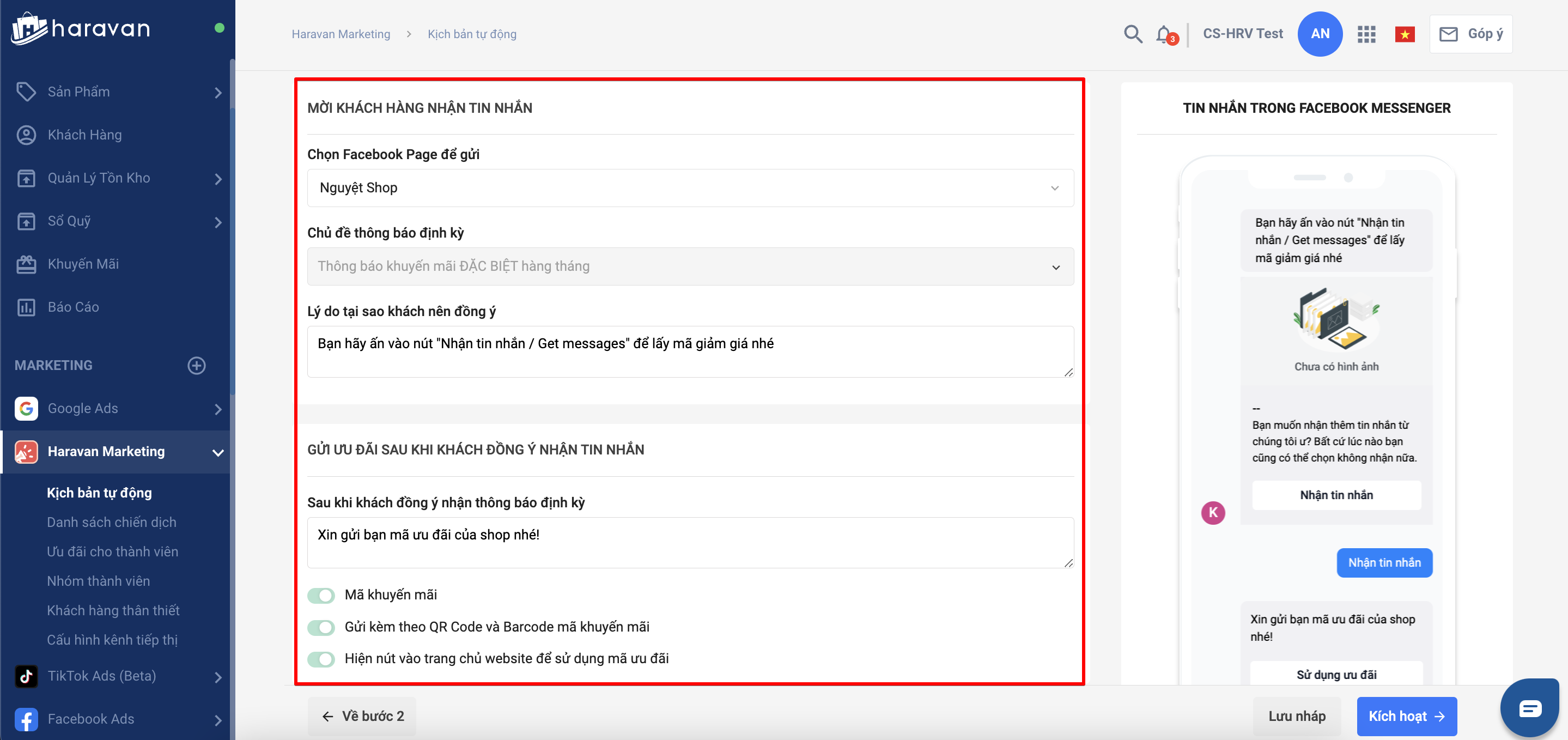The width and height of the screenshot is (1568, 740).
Task: Click the Lưu nháp button
Action: (x=1297, y=716)
